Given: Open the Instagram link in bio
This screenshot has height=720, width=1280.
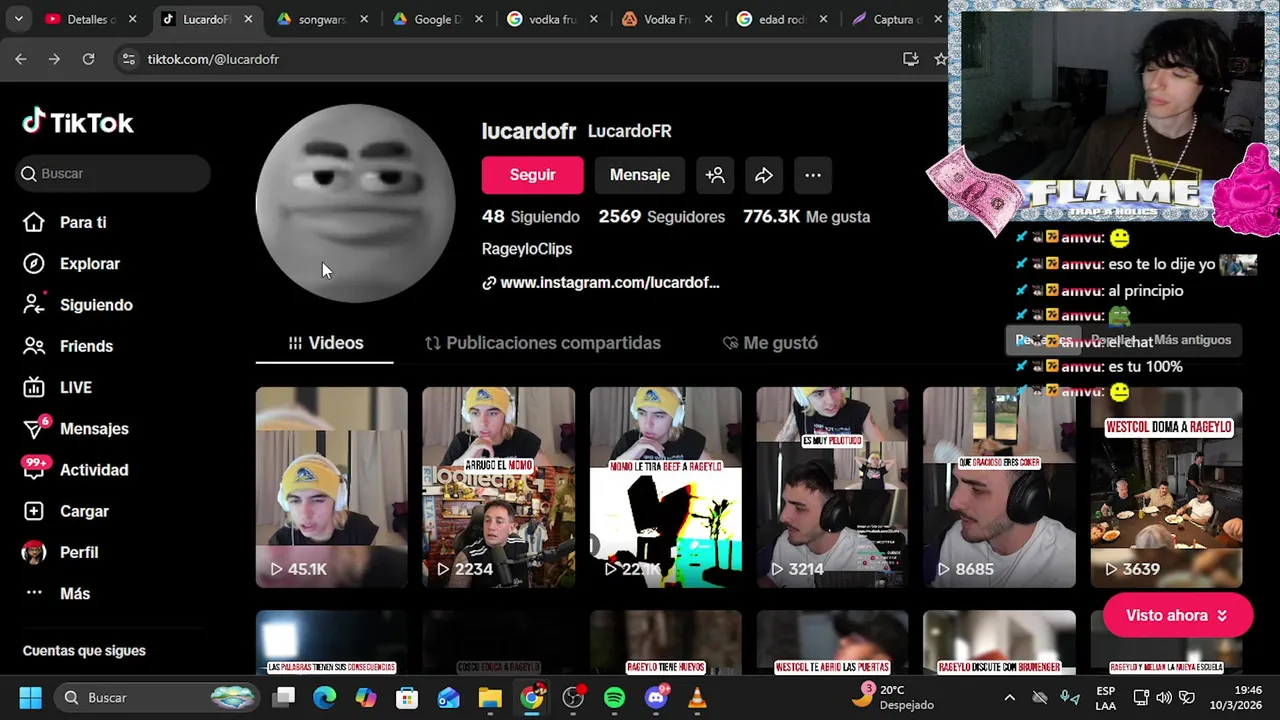Looking at the screenshot, I should click(601, 283).
